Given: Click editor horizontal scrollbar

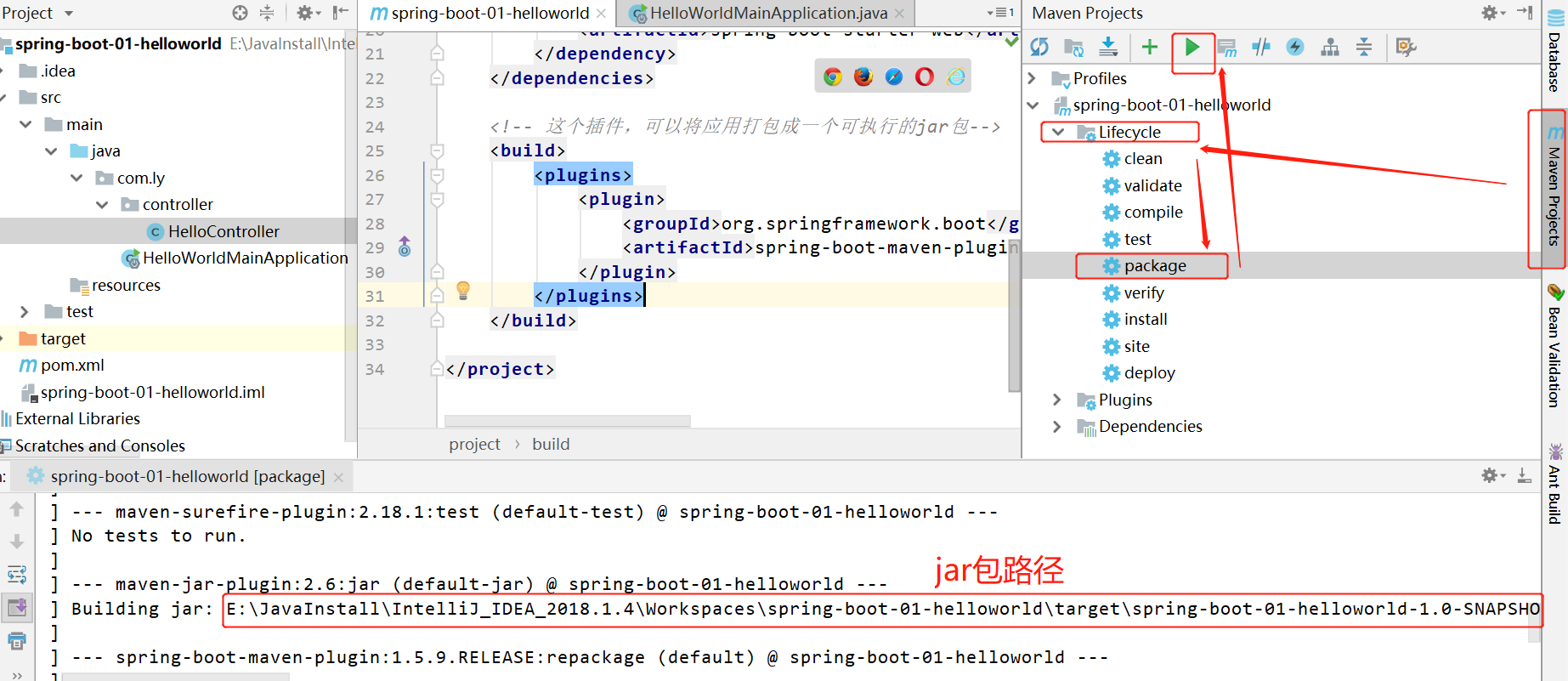Looking at the screenshot, I should tap(568, 421).
